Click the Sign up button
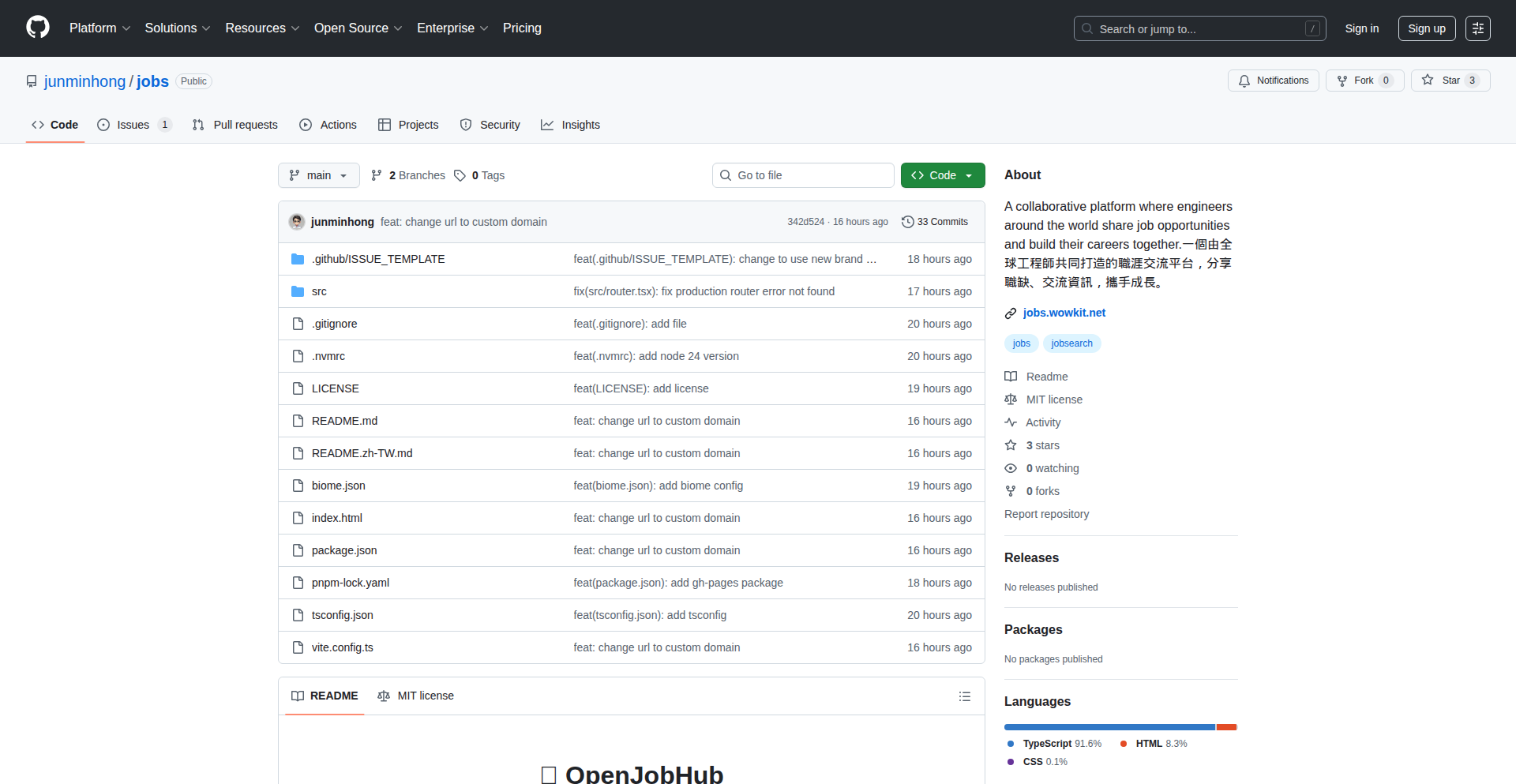Image resolution: width=1516 pixels, height=784 pixels. pos(1427,28)
